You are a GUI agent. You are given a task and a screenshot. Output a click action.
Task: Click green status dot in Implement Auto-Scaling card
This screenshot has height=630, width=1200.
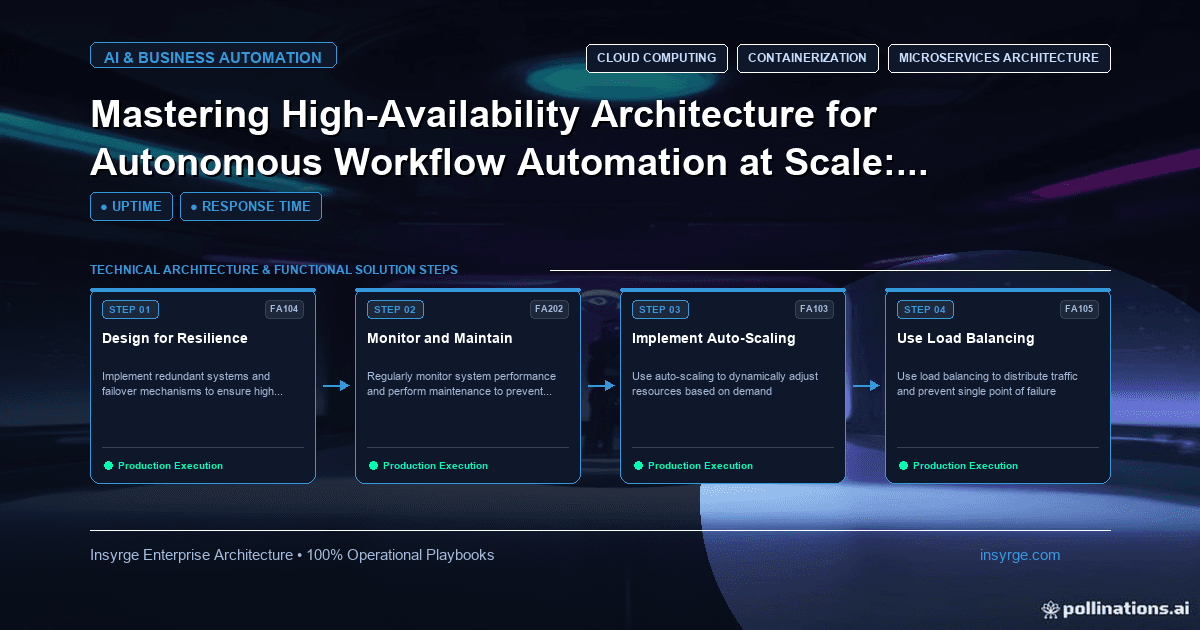click(x=638, y=466)
